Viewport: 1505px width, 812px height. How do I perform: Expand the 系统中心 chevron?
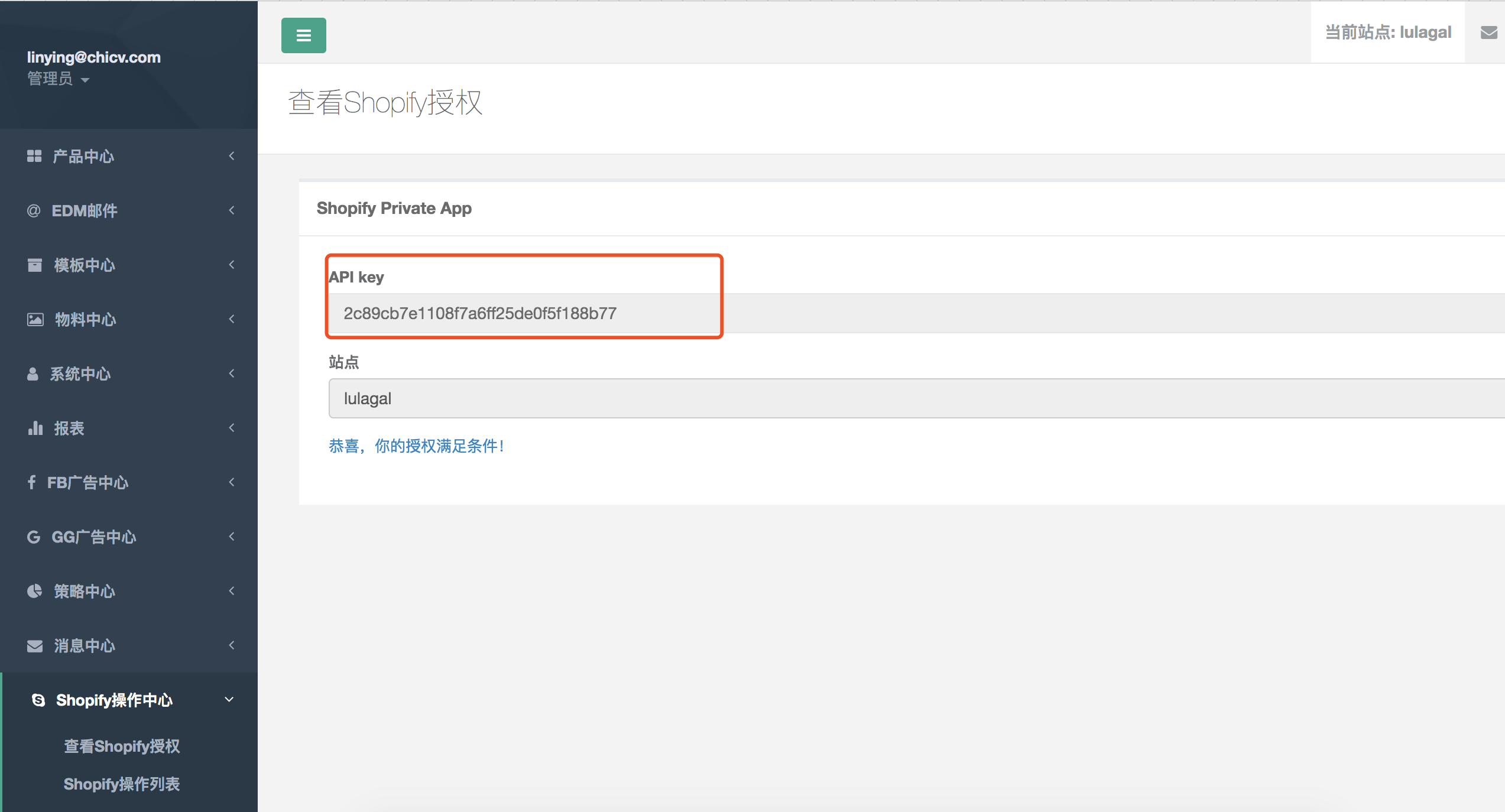click(232, 373)
